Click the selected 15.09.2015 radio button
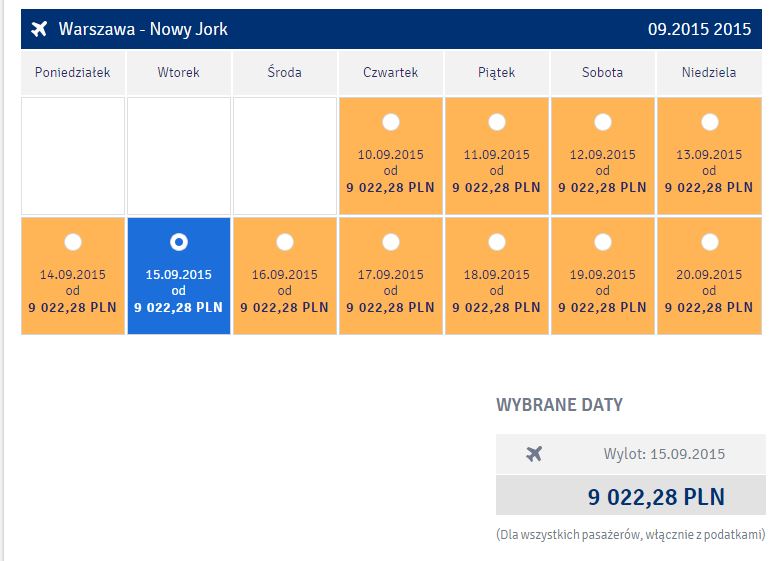This screenshot has width=773, height=561. click(x=179, y=242)
